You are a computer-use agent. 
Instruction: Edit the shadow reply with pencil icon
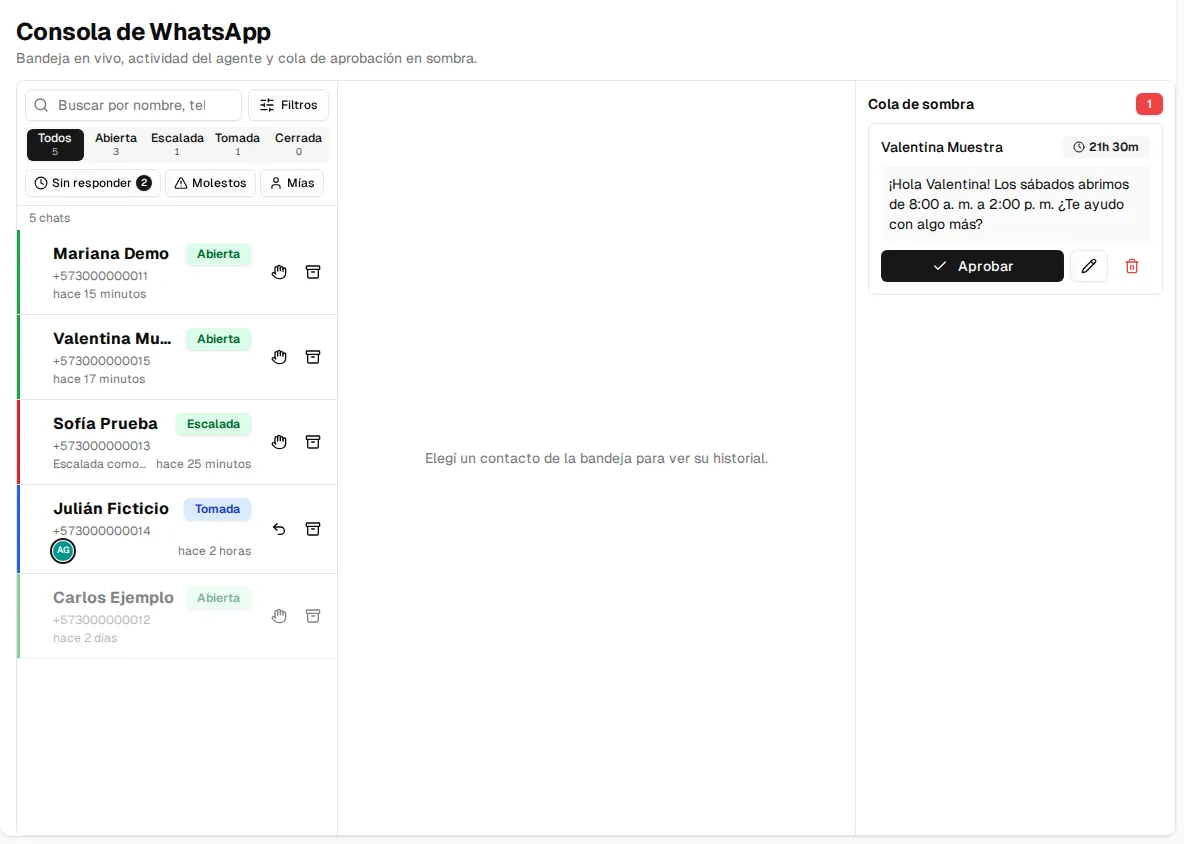tap(1089, 266)
